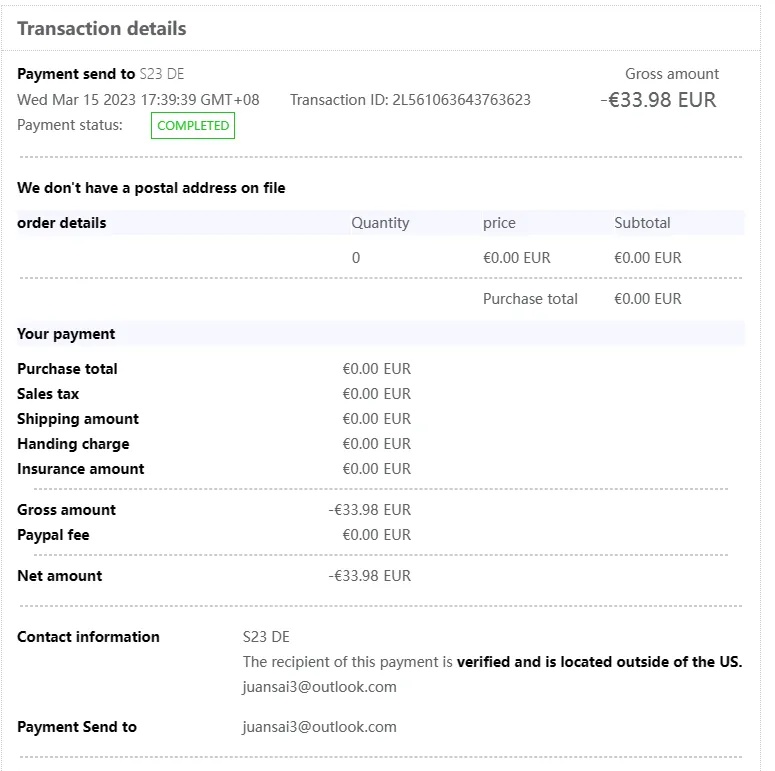This screenshot has height=771, width=775.
Task: Click S23 DE under Contact information
Action: [266, 637]
